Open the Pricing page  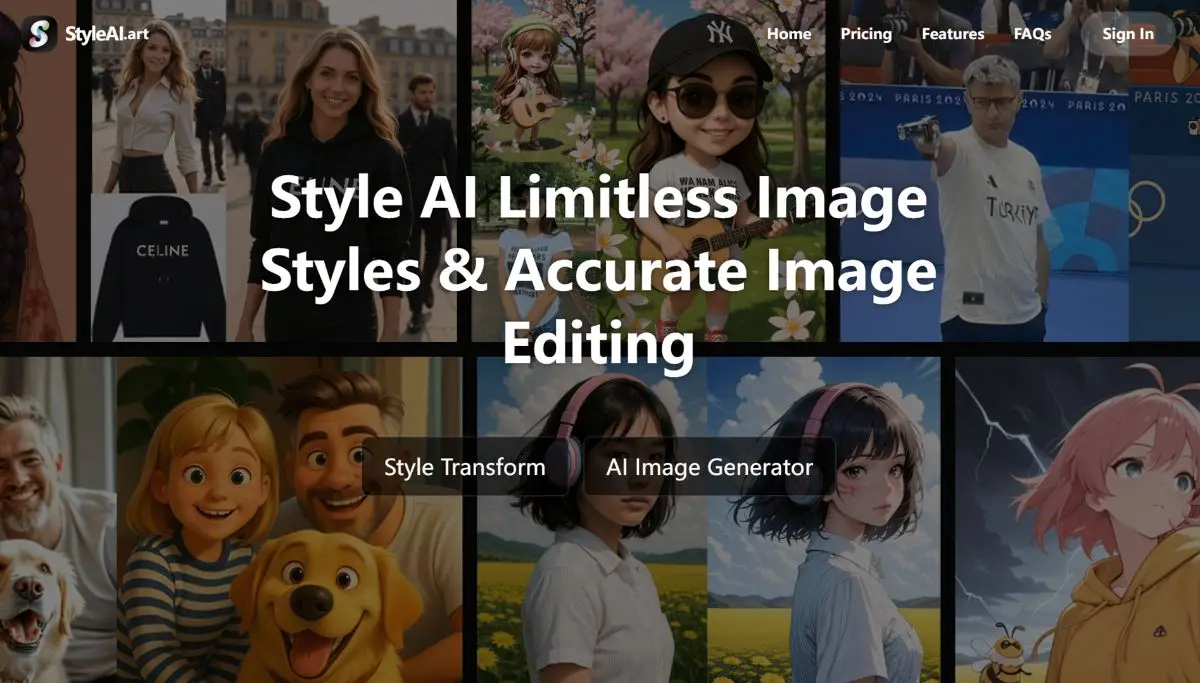[x=866, y=33]
